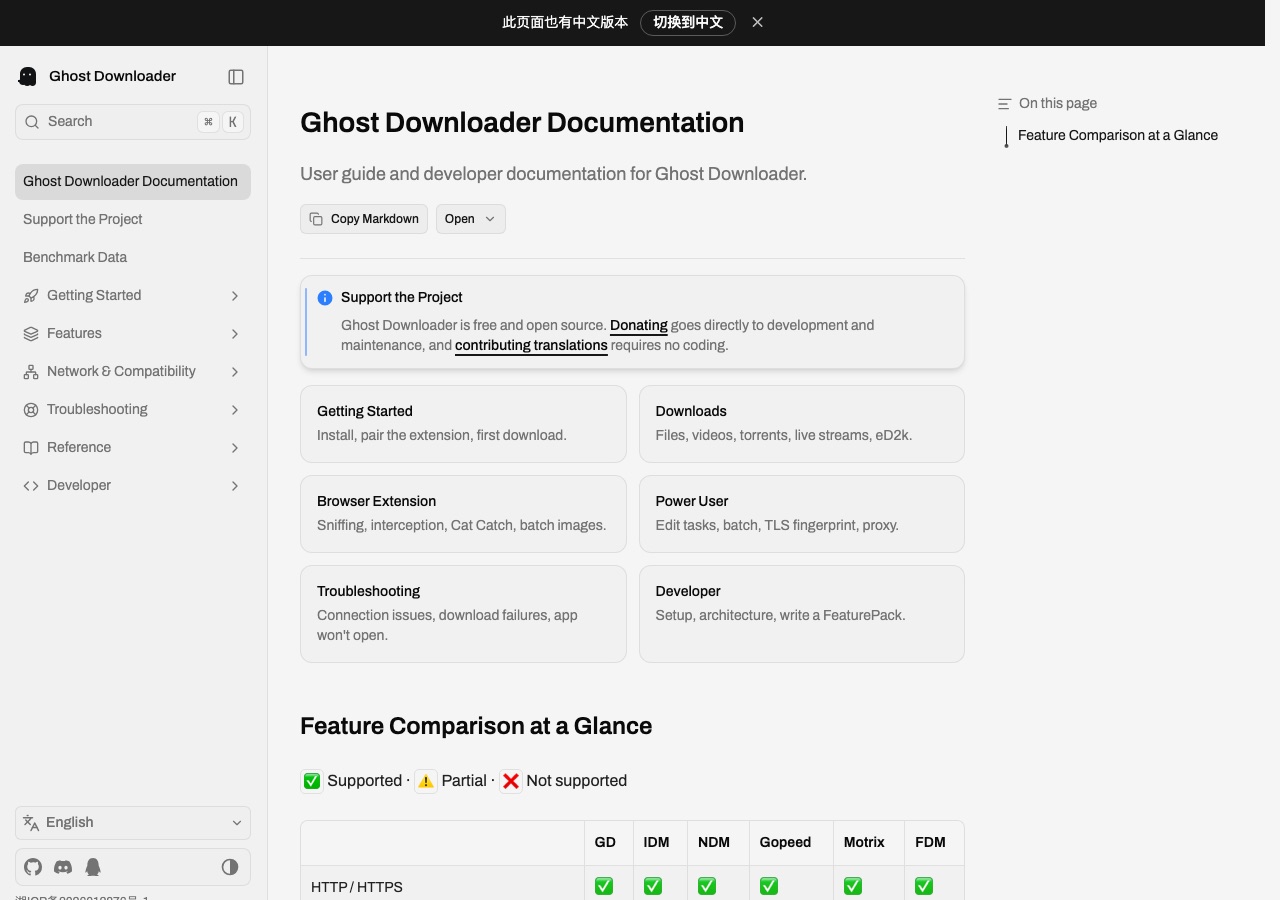Click the Copy Markdown button

coord(364,219)
